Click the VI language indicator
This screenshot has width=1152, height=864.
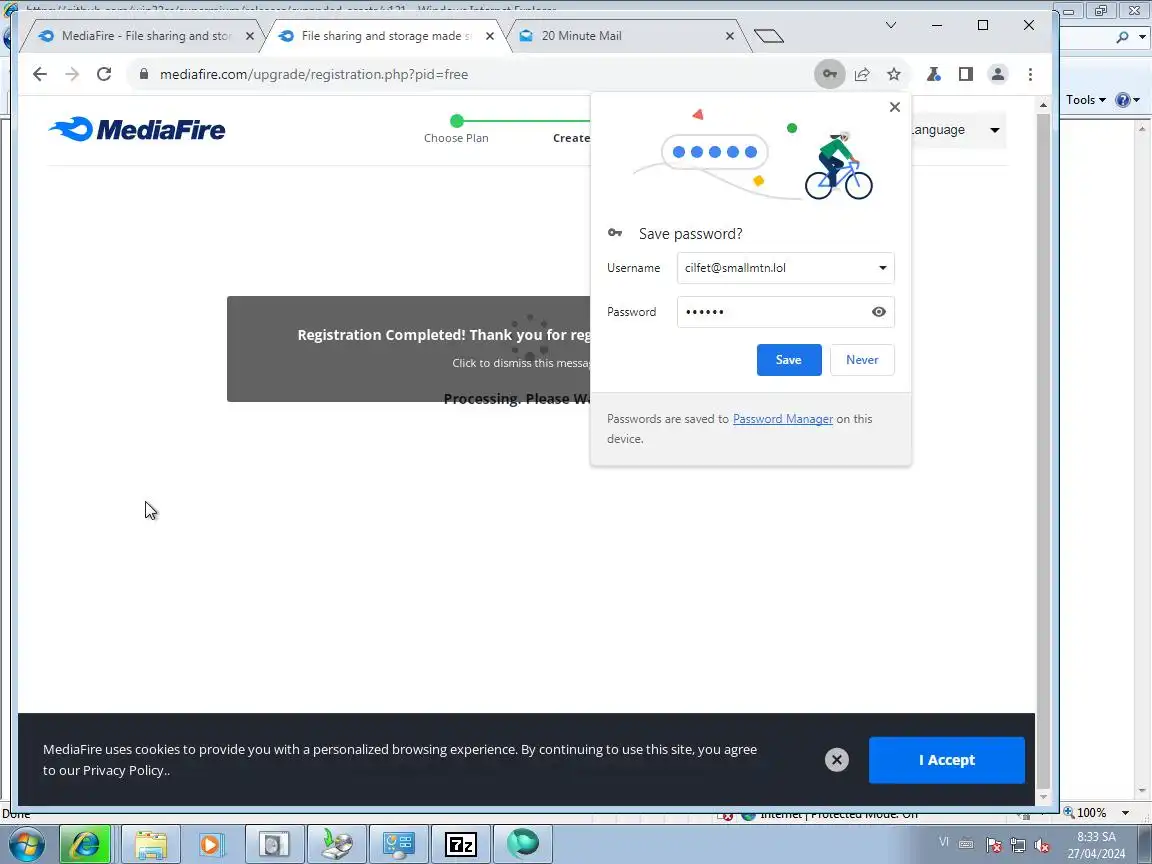[944, 842]
